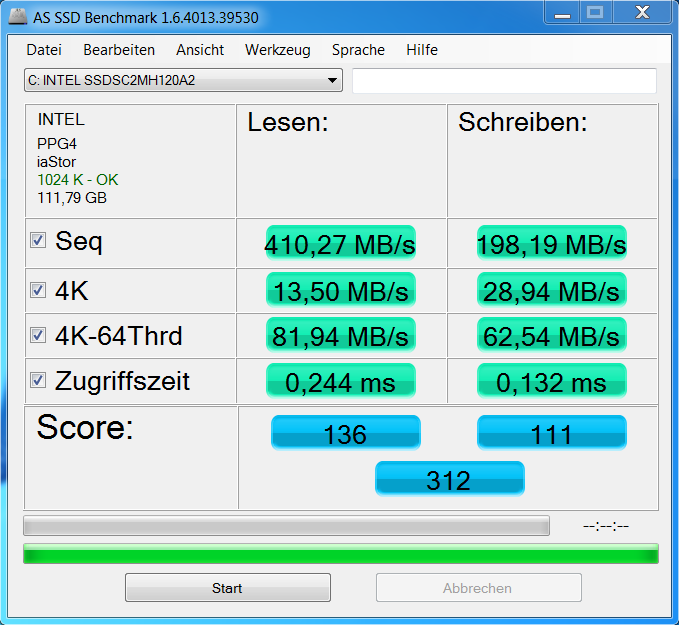Disable the 4K-64Thrd test checkbox
679x625 pixels.
tap(38, 335)
